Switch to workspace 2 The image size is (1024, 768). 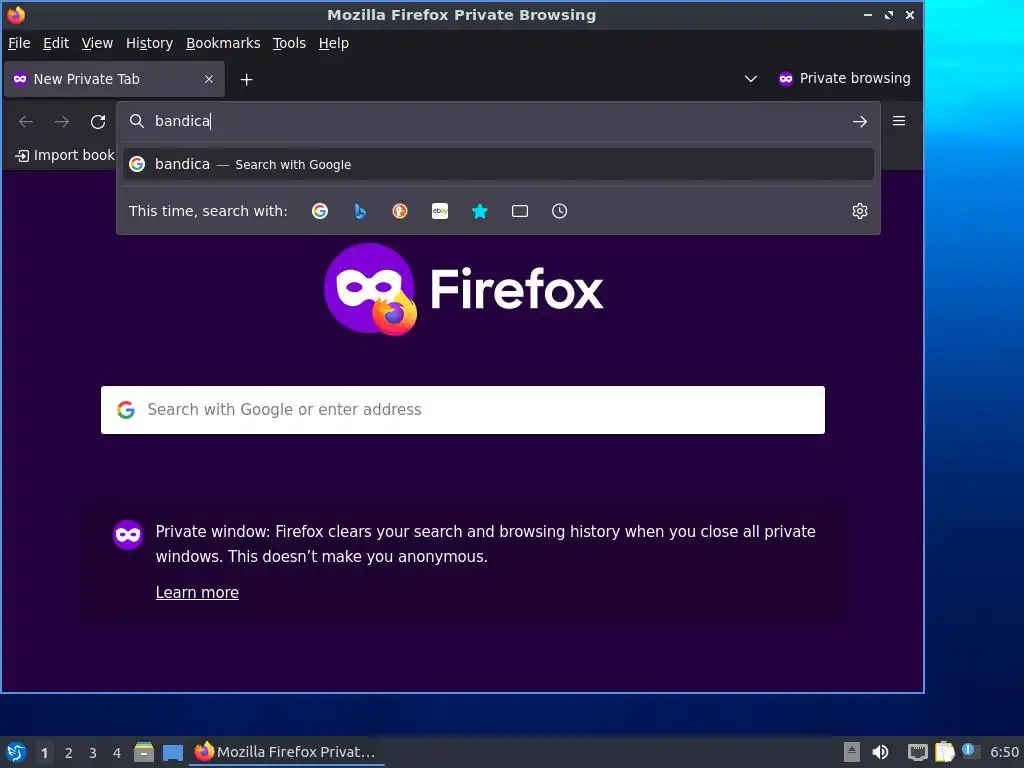(69, 753)
